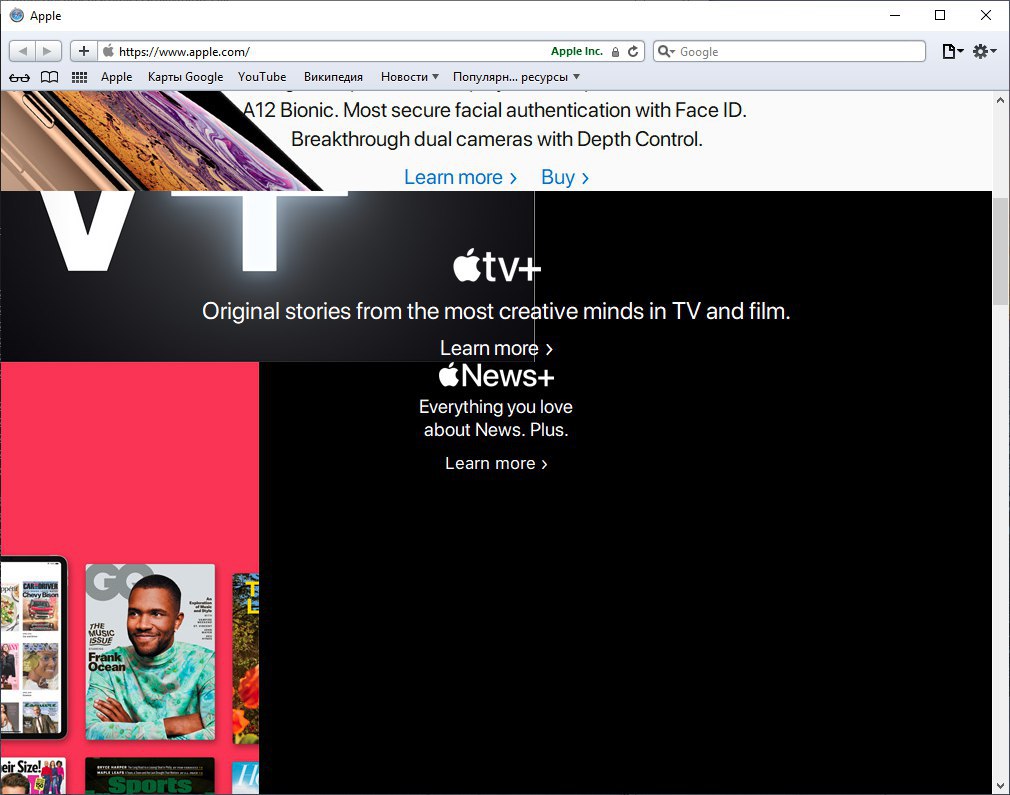Click 'Everything you love about News. Plus.' text
The width and height of the screenshot is (1010, 795).
(x=496, y=418)
